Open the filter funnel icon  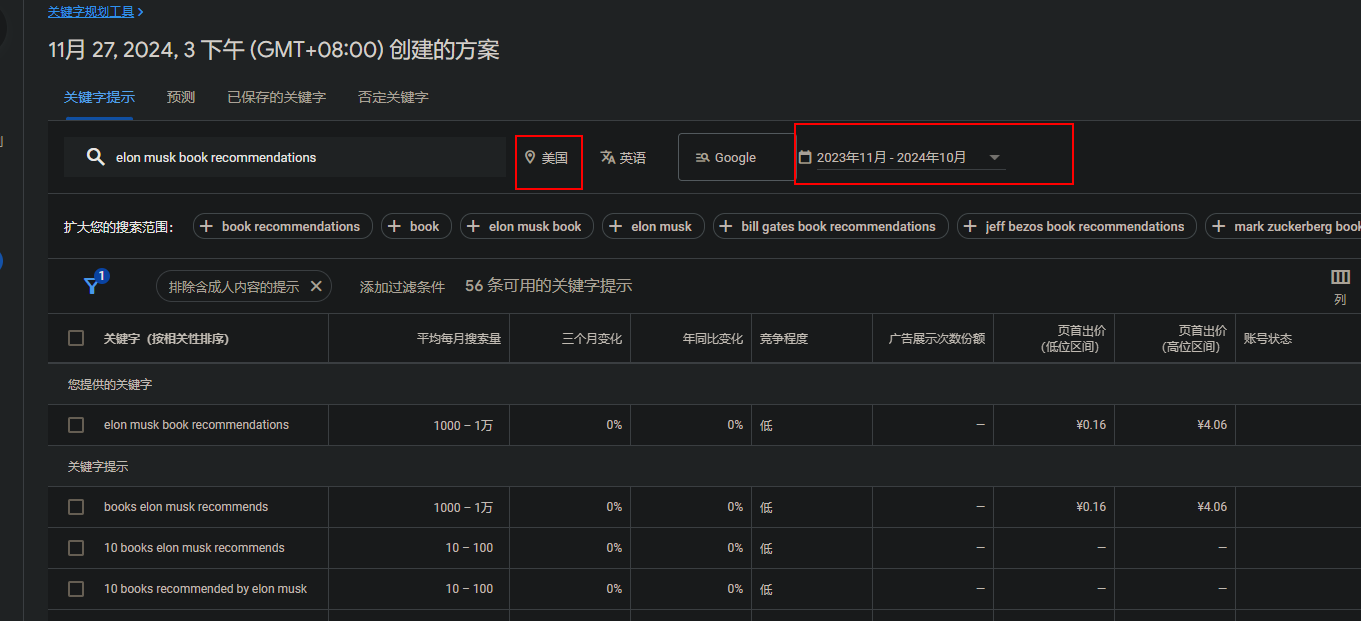91,286
